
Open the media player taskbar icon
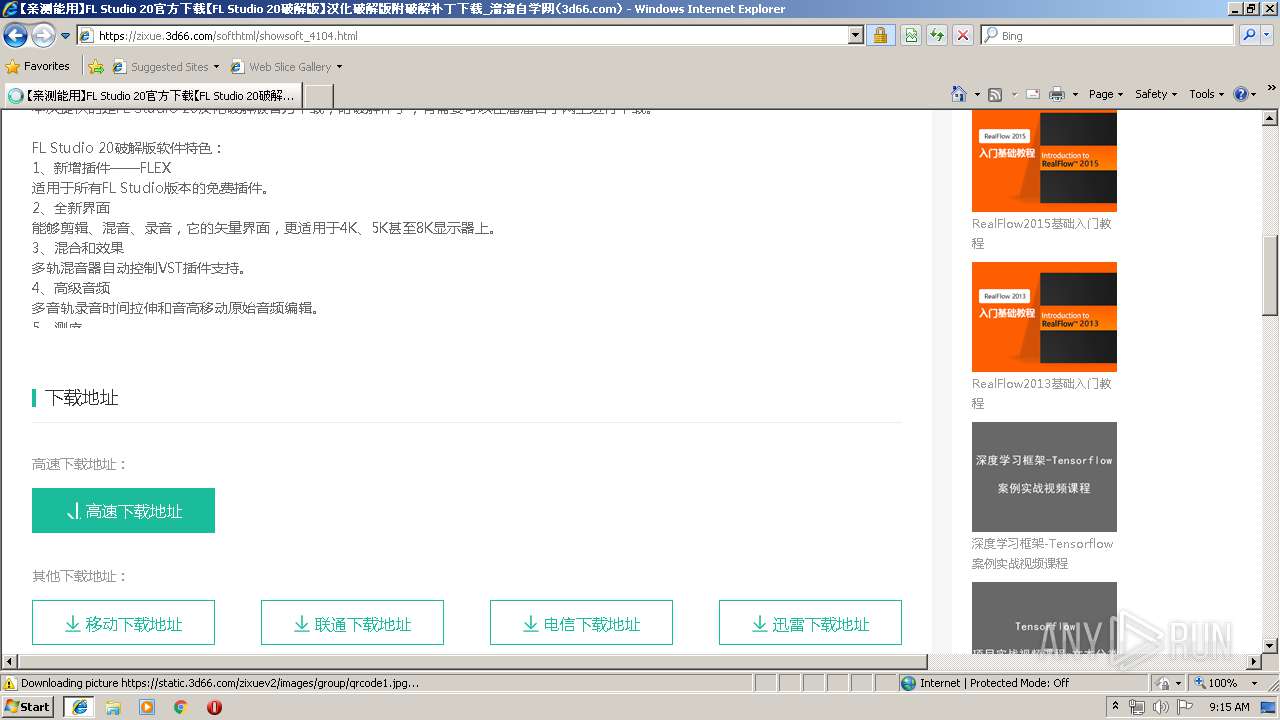[147, 707]
